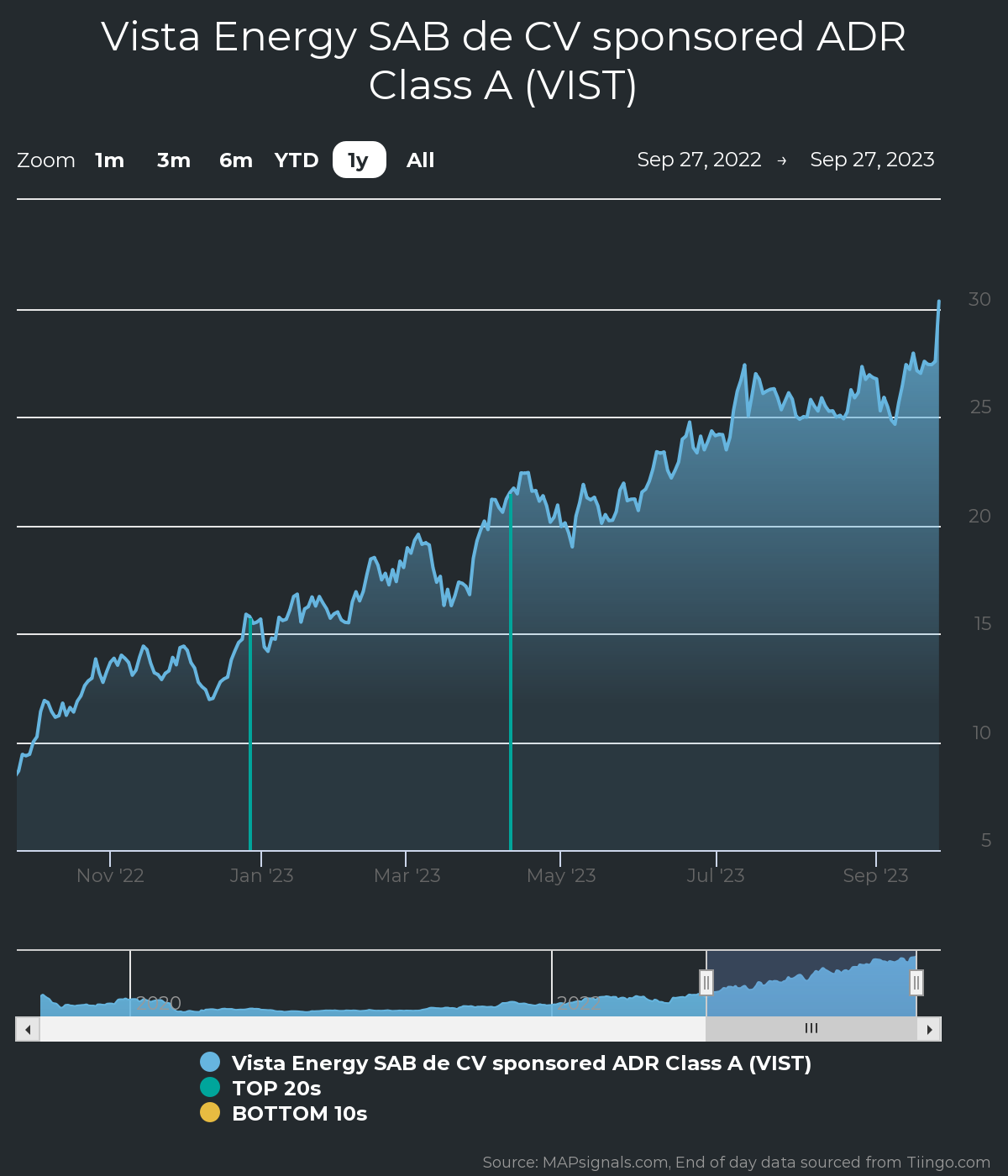Click the navigator right scroll arrow
This screenshot has height=1176, width=1008.
929,1029
